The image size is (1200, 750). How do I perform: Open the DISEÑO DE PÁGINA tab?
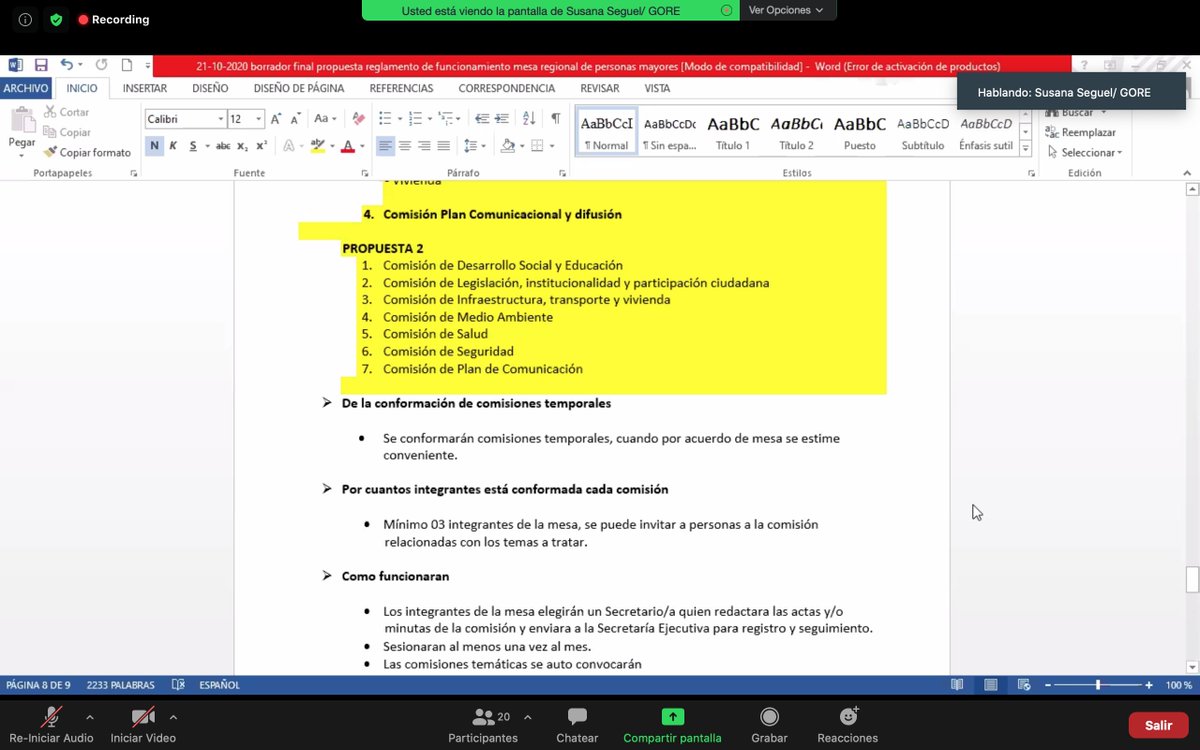point(299,88)
